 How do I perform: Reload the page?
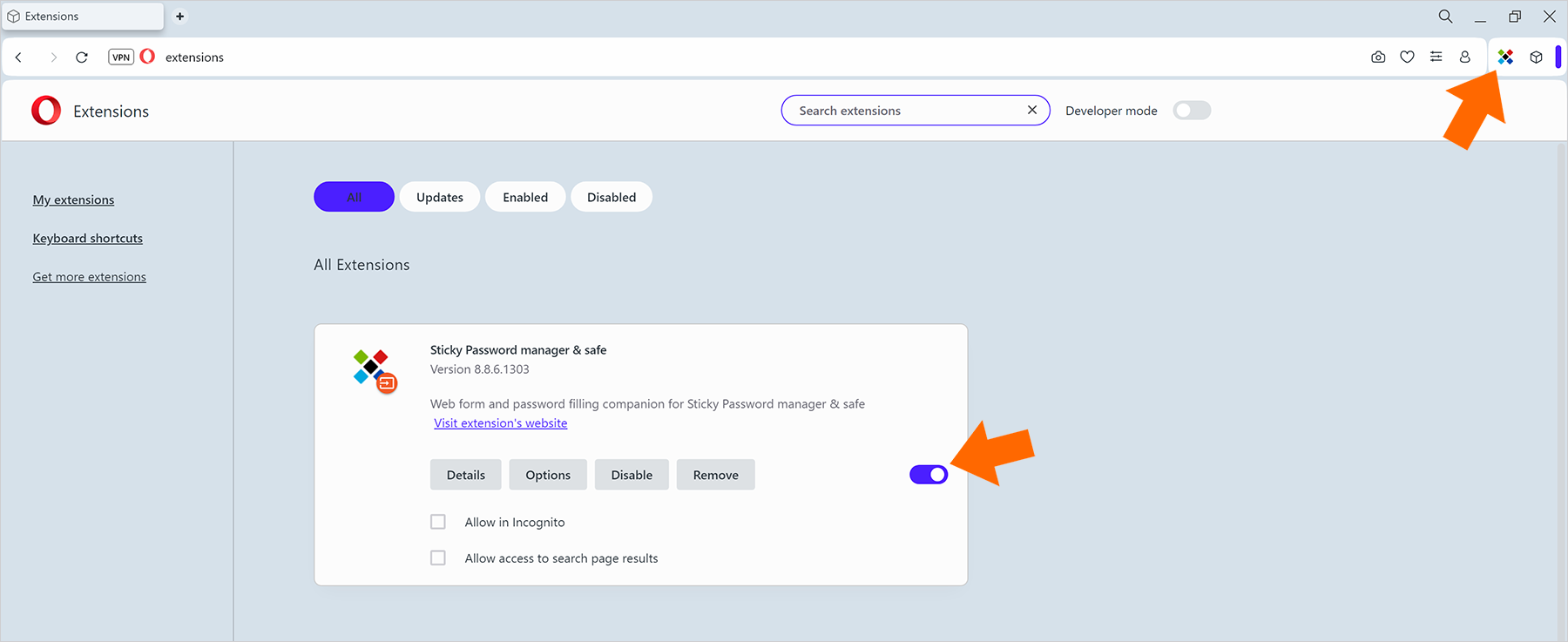(x=82, y=57)
